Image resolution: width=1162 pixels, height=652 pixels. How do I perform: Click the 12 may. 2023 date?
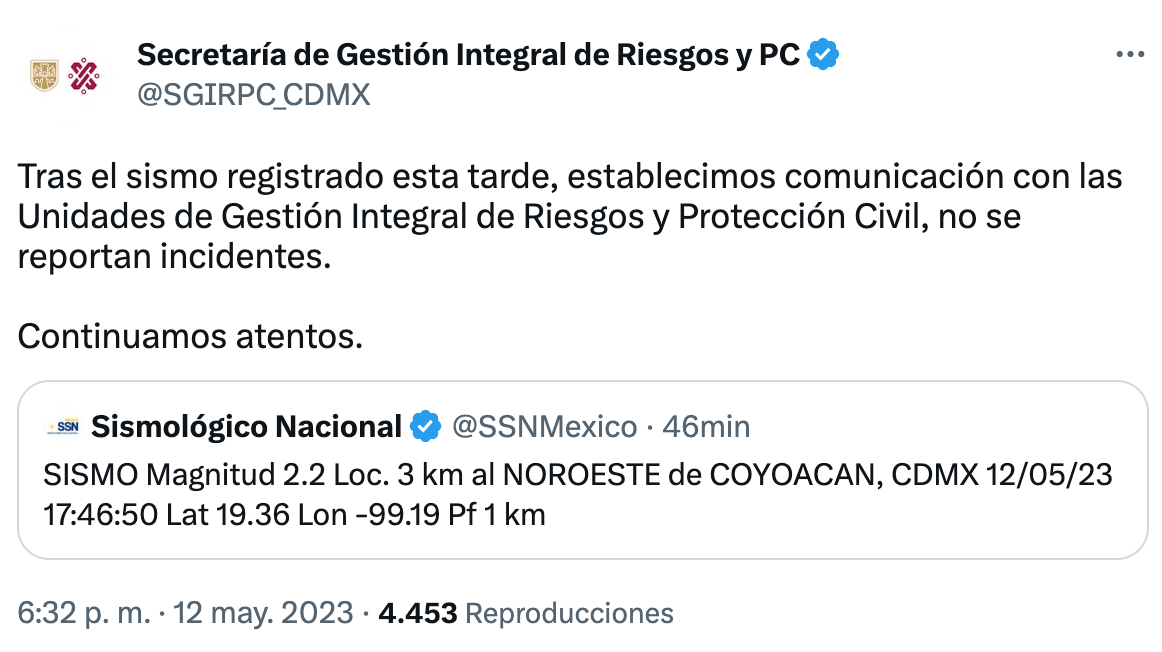[x=264, y=612]
